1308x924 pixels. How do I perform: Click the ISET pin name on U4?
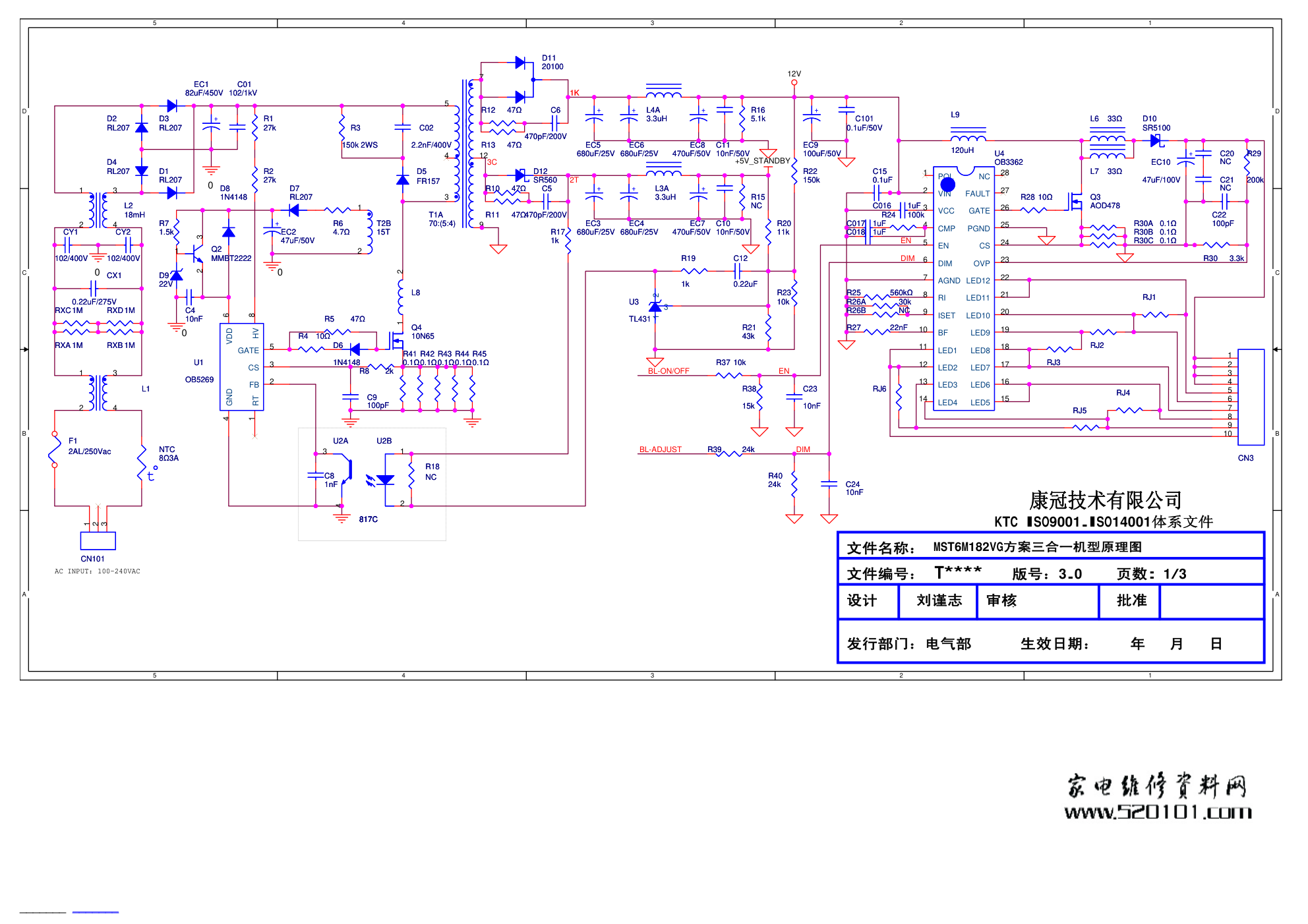[x=947, y=316]
